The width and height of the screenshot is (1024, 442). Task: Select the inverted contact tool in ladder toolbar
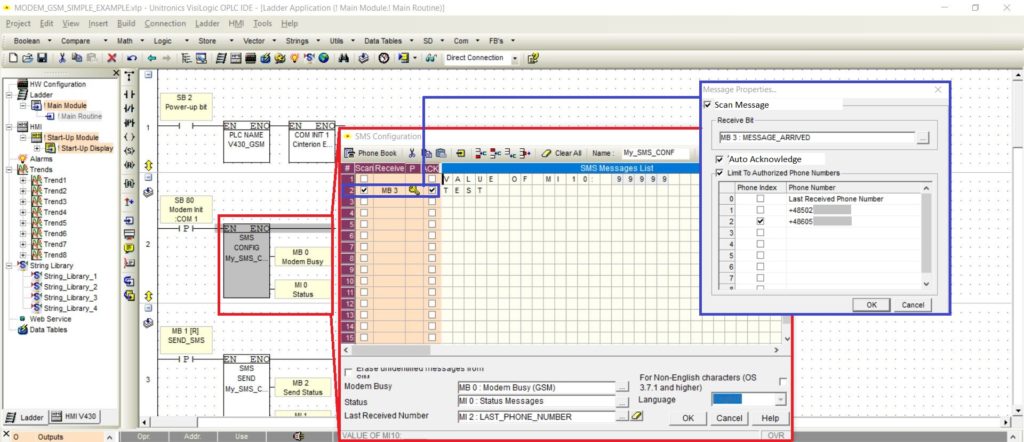(129, 108)
